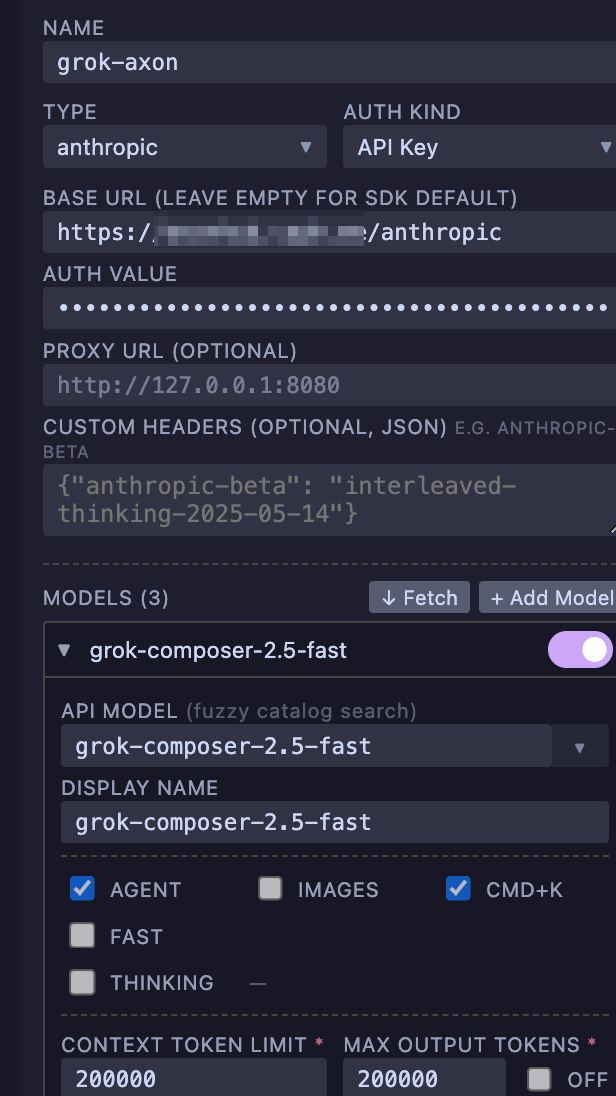Uncheck the CMD+K checkbox

pyautogui.click(x=458, y=888)
